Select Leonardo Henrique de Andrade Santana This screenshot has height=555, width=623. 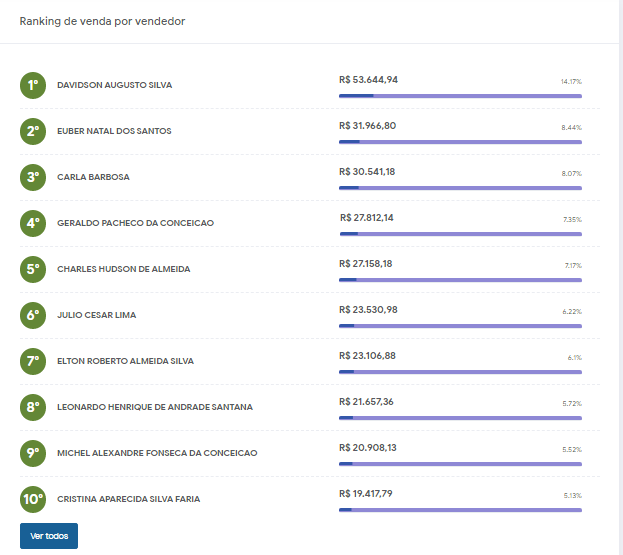pos(155,407)
